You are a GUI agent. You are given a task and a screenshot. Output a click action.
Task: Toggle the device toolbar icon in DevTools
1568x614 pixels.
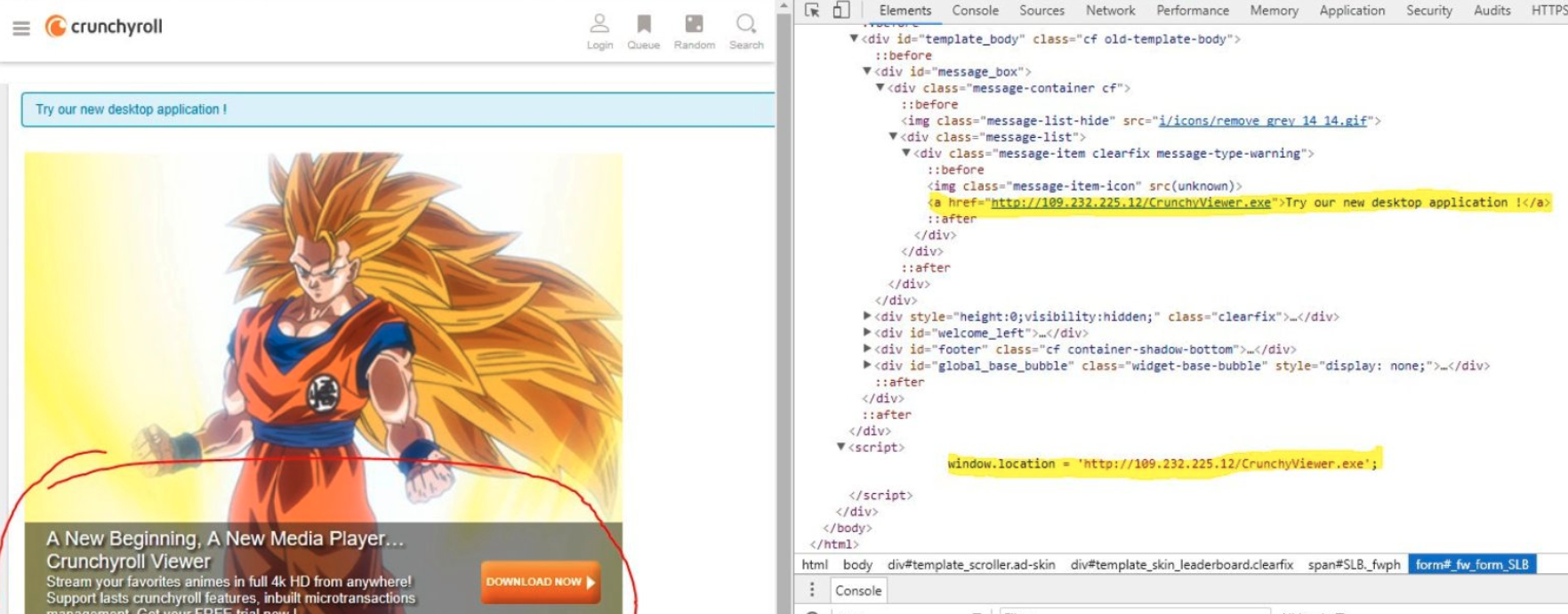click(840, 10)
